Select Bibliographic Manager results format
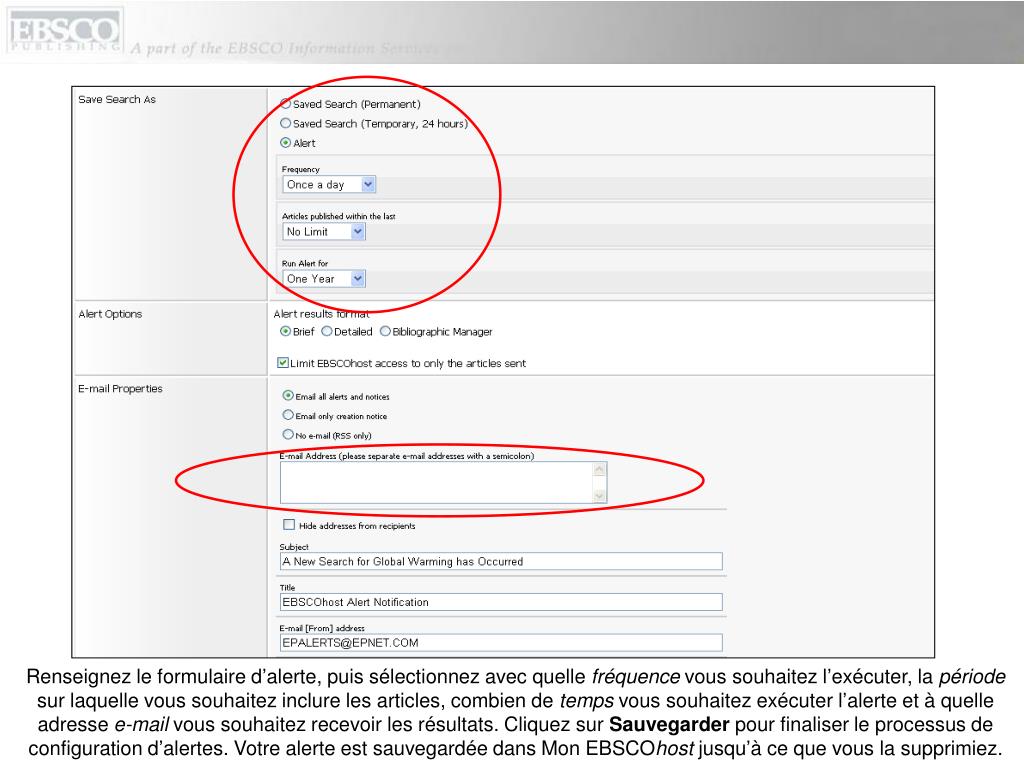This screenshot has width=1024, height=768. [385, 332]
